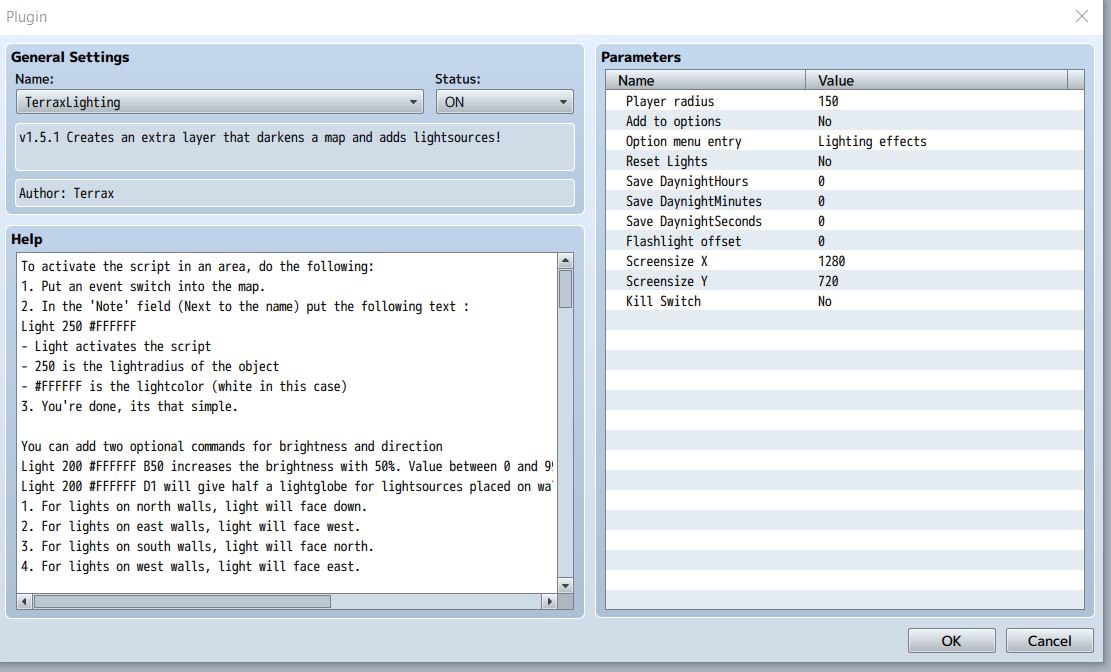Viewport: 1111px width, 672px height.
Task: Select the Player radius parameter row
Action: pyautogui.click(x=845, y=101)
